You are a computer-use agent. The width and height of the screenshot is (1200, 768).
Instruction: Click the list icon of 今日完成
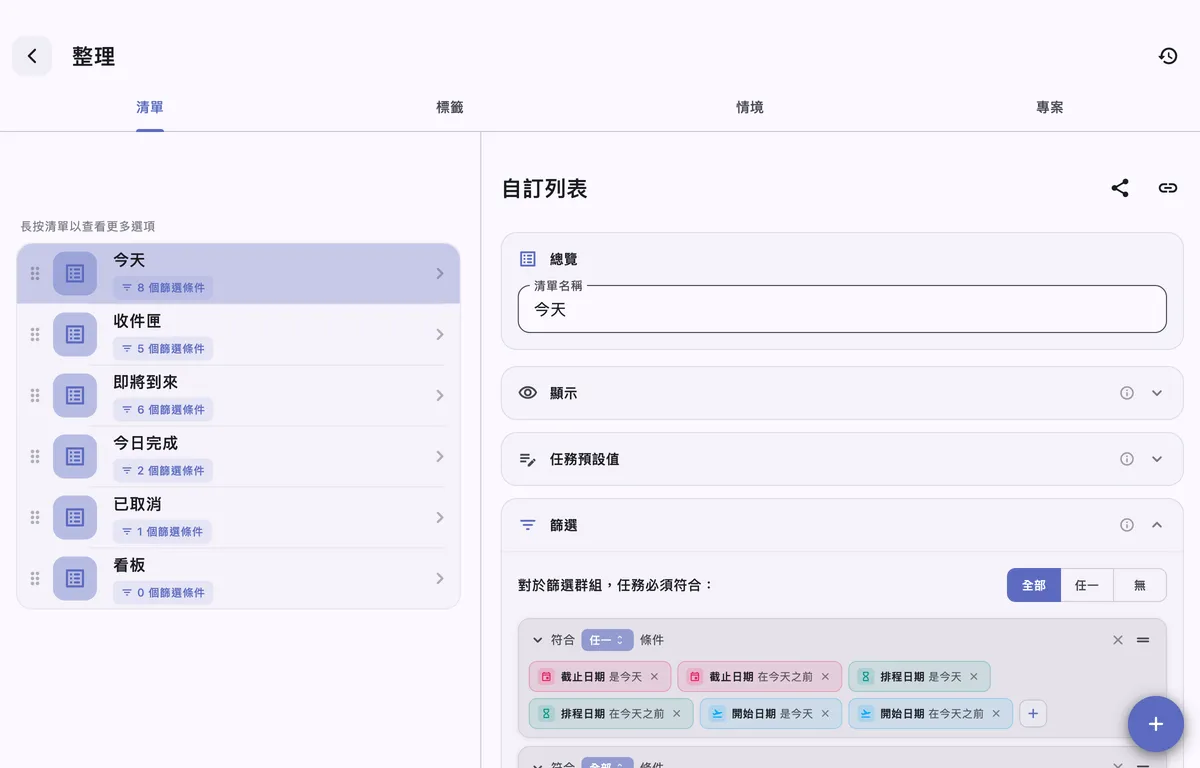75,456
